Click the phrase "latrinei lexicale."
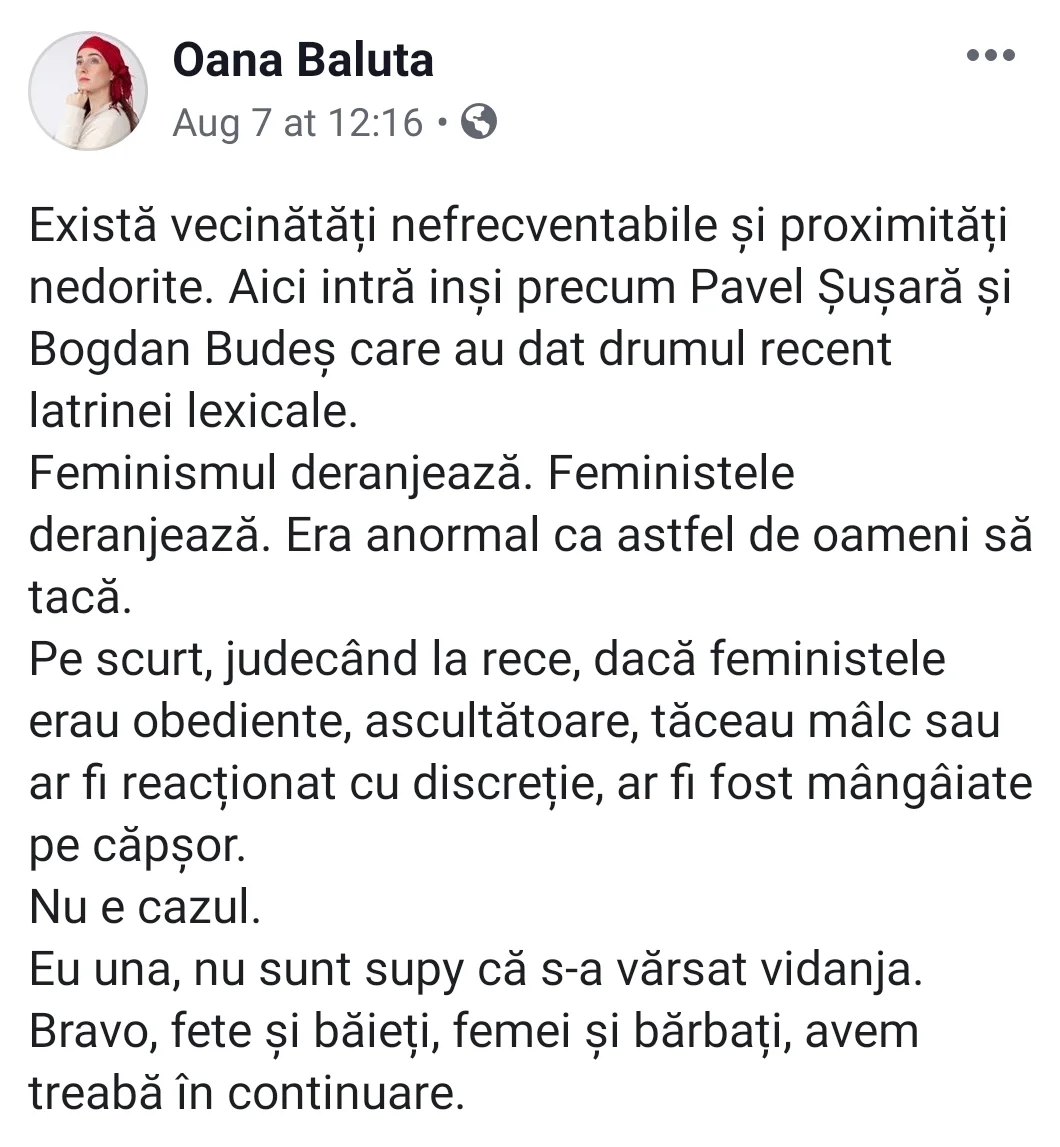The image size is (1060, 1147). click(x=193, y=410)
